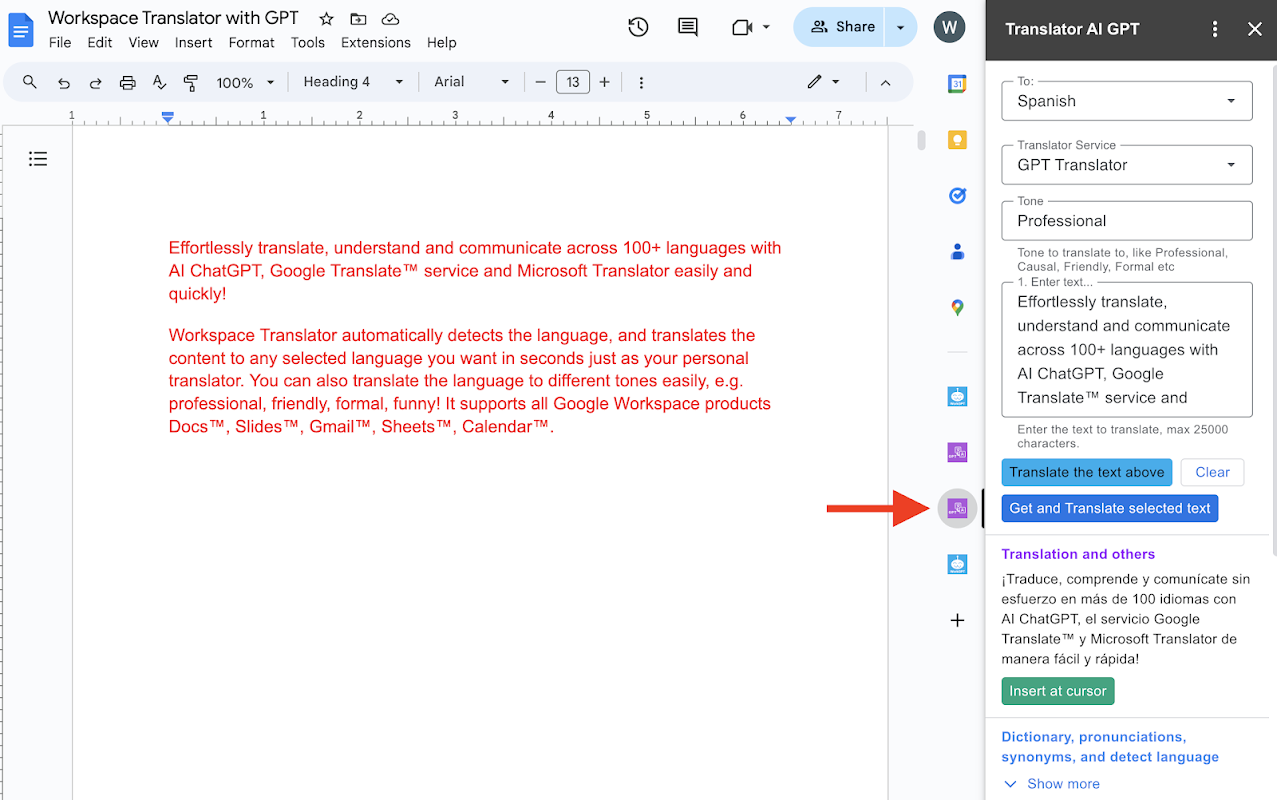This screenshot has width=1277, height=800.
Task: Close the Translator AI GPT panel
Action: coord(1255,29)
